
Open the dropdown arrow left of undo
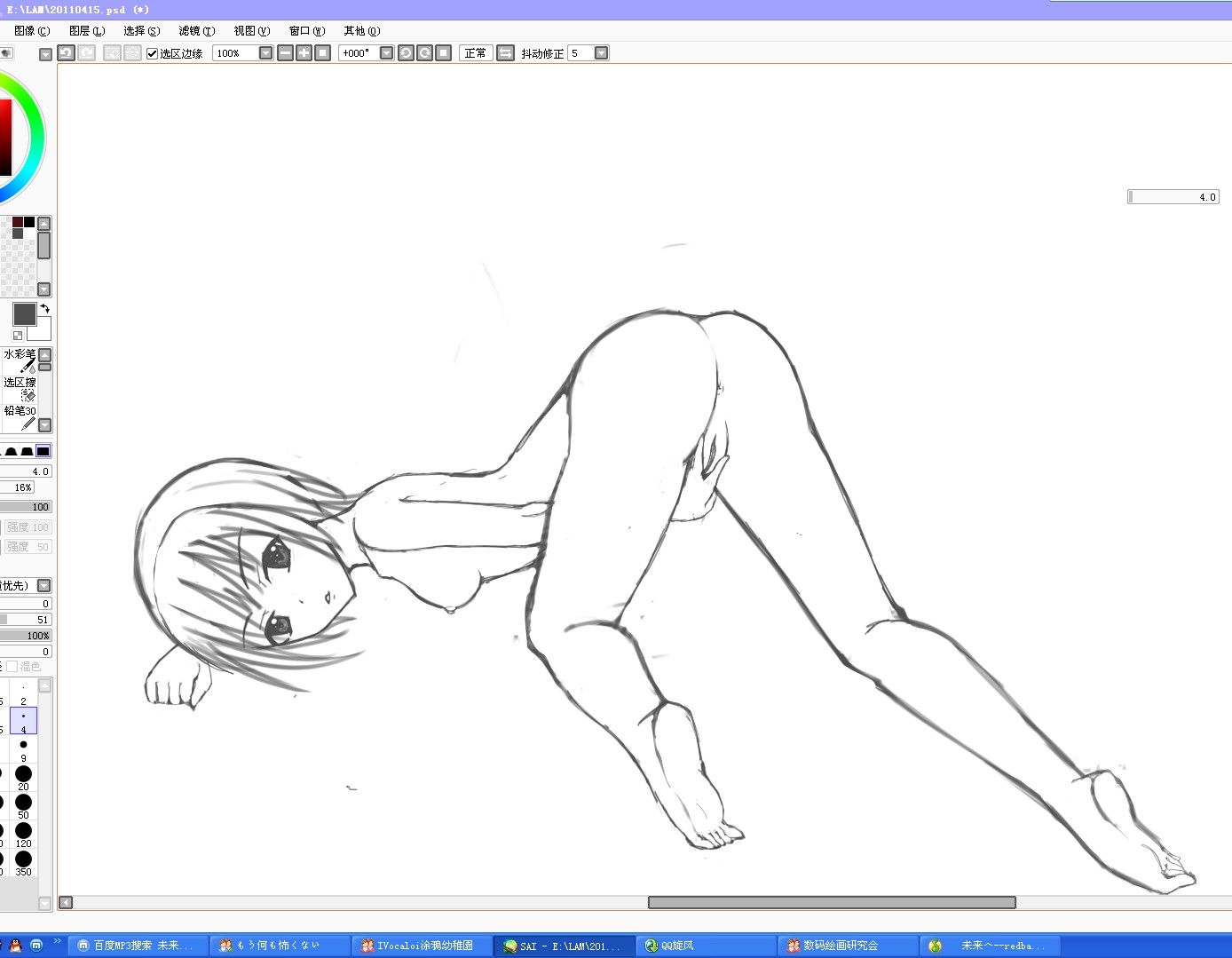click(45, 54)
